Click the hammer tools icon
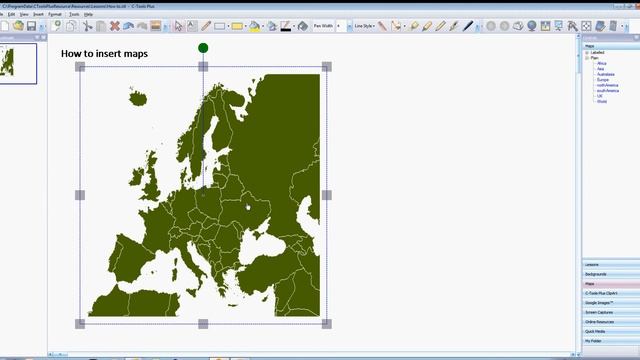This screenshot has width=640, height=360. (572, 26)
